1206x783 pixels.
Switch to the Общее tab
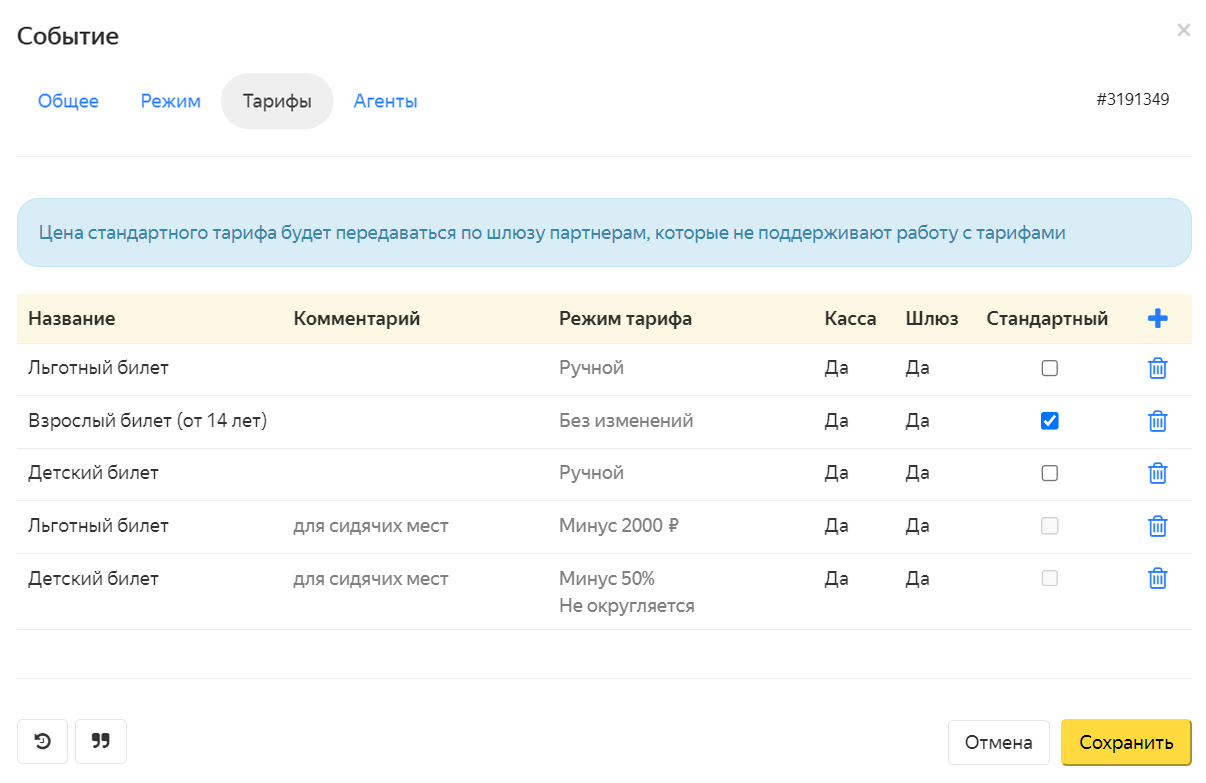(x=68, y=101)
